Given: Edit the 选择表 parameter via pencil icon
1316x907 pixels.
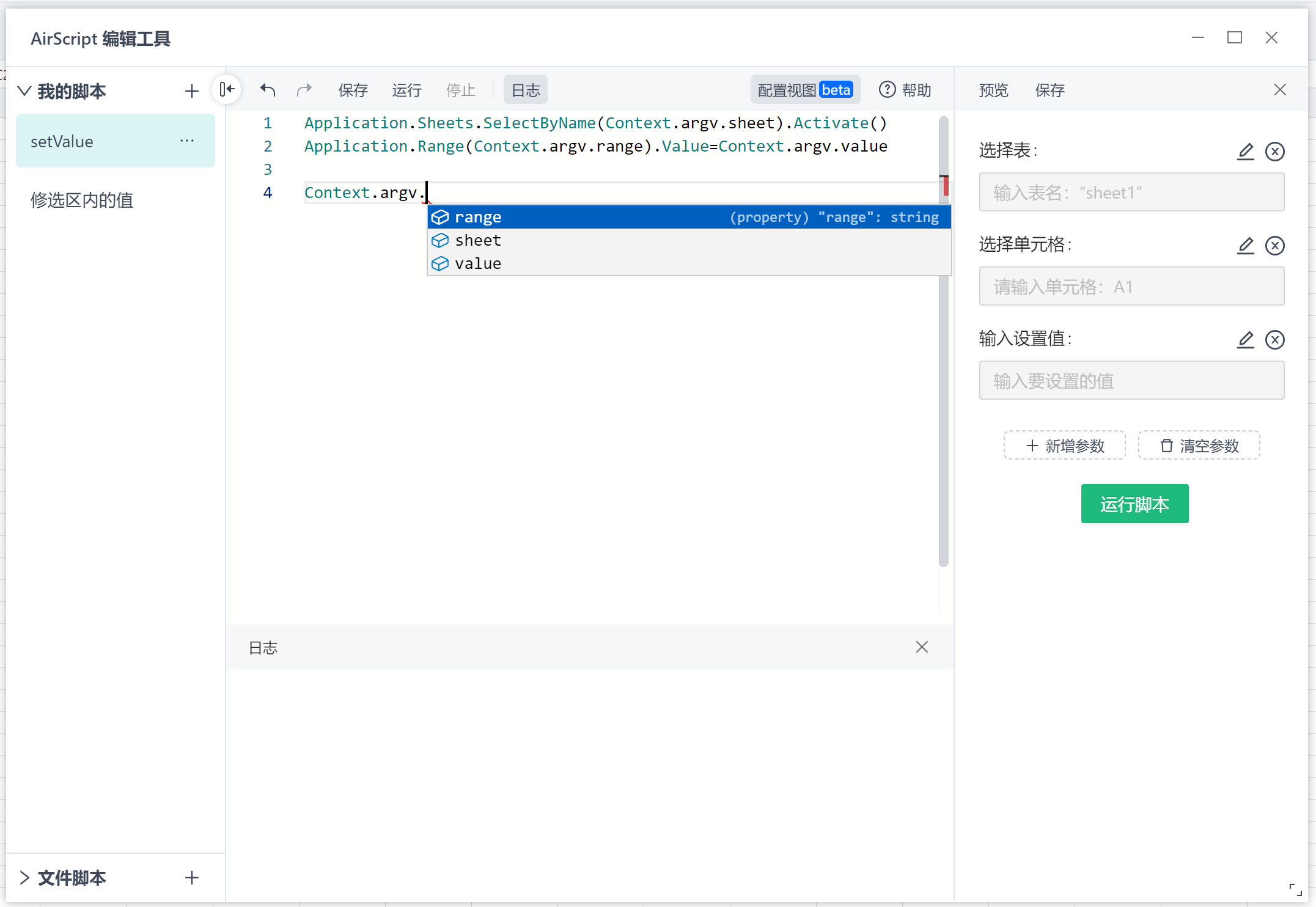Looking at the screenshot, I should point(1246,152).
